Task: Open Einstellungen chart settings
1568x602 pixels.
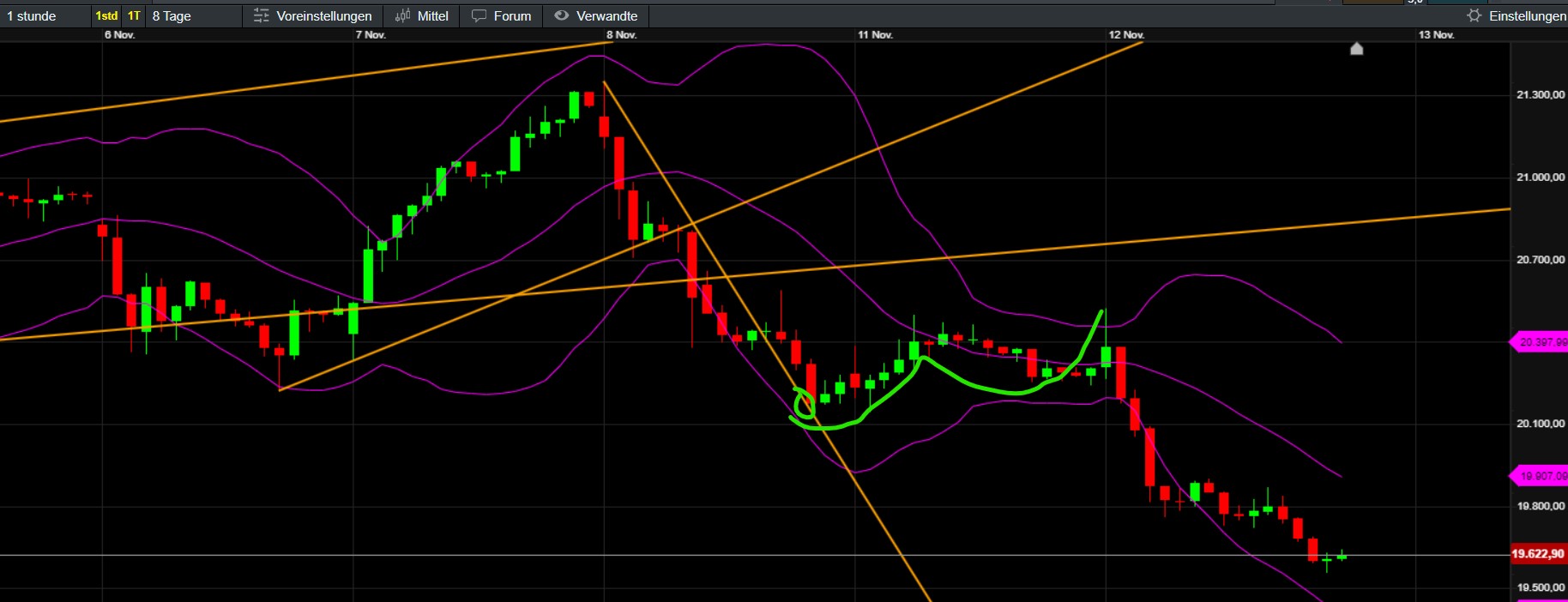Action: coord(1516,16)
